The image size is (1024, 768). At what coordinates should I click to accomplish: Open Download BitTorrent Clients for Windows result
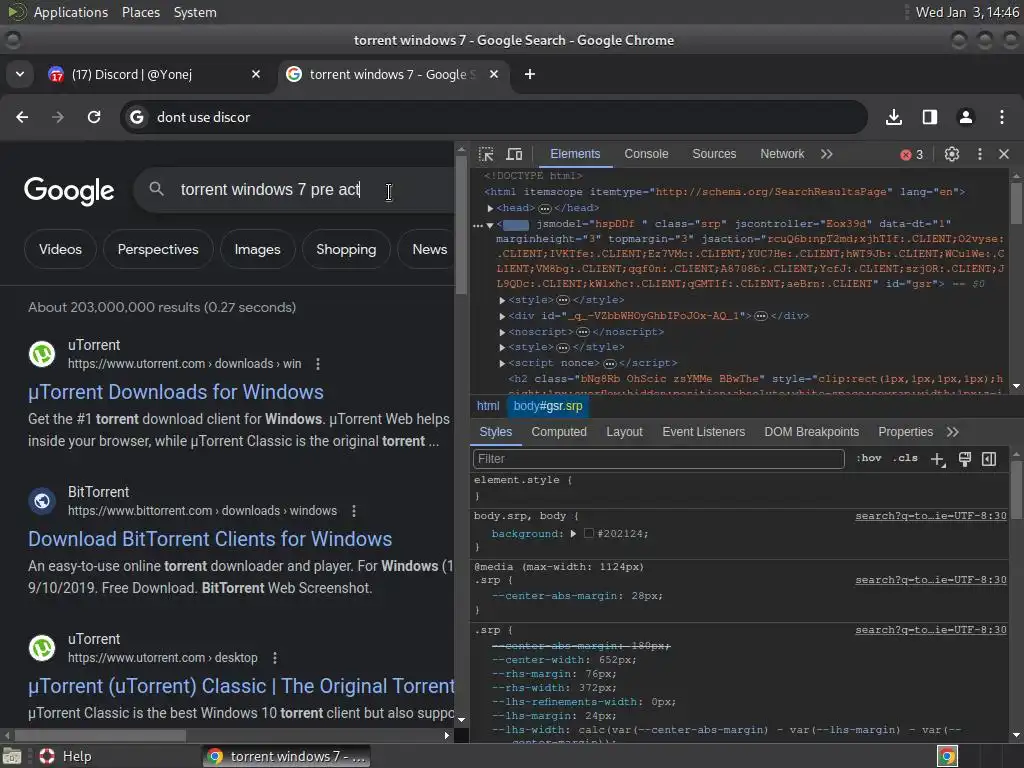click(210, 539)
